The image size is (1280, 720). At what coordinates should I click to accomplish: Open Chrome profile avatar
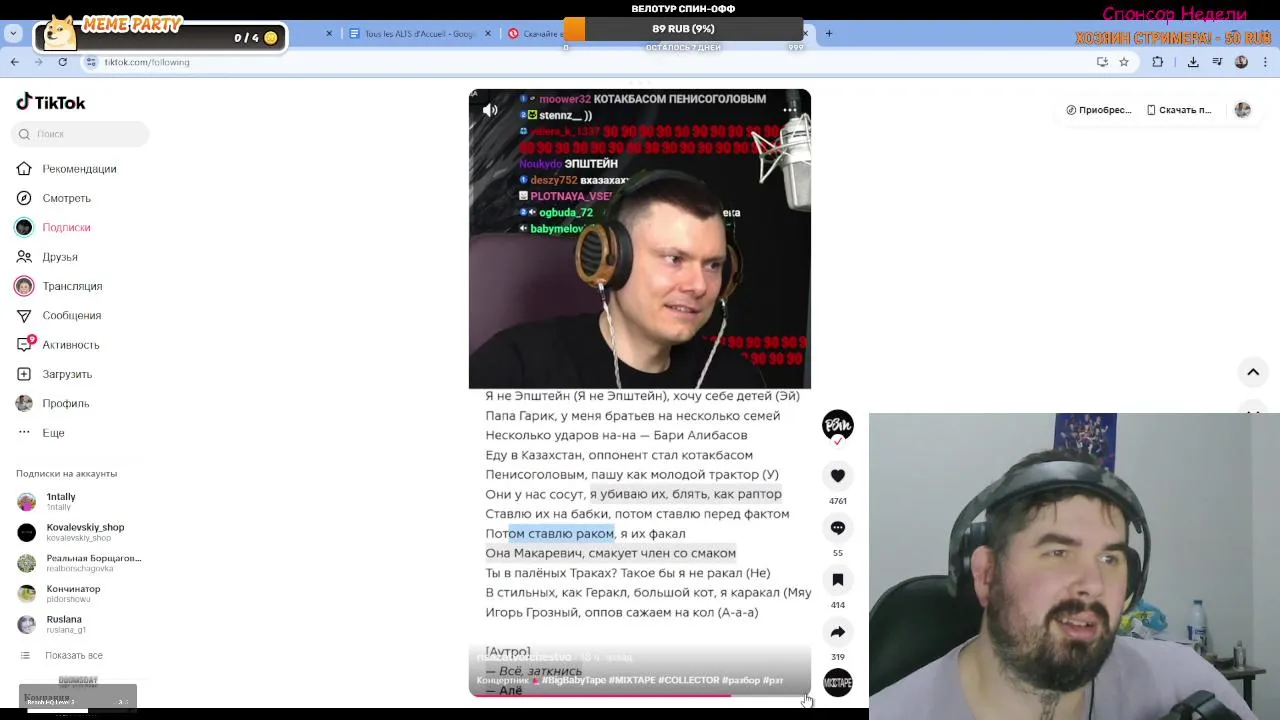click(1241, 62)
